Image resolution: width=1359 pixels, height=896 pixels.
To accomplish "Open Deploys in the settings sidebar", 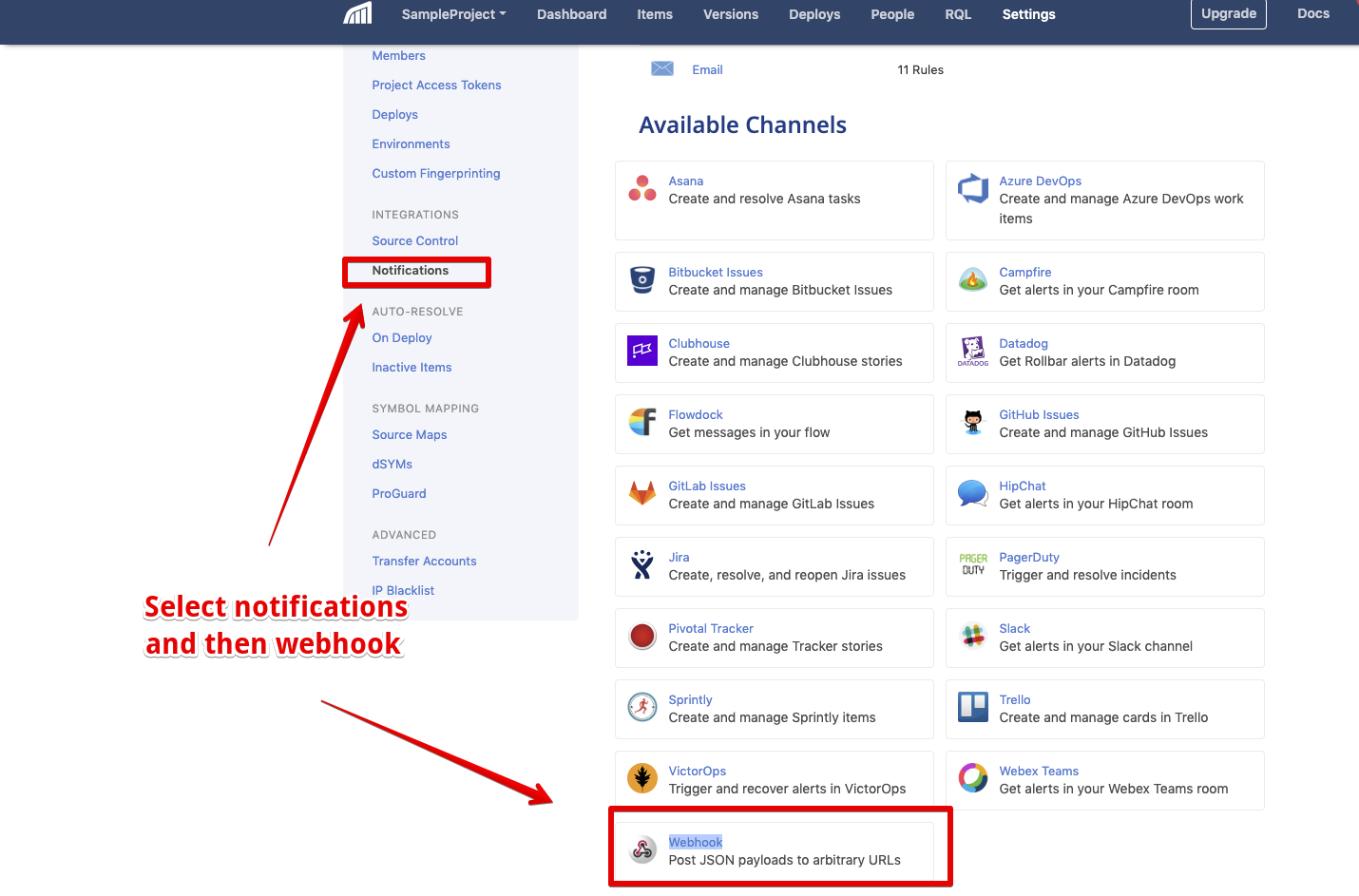I will click(394, 115).
